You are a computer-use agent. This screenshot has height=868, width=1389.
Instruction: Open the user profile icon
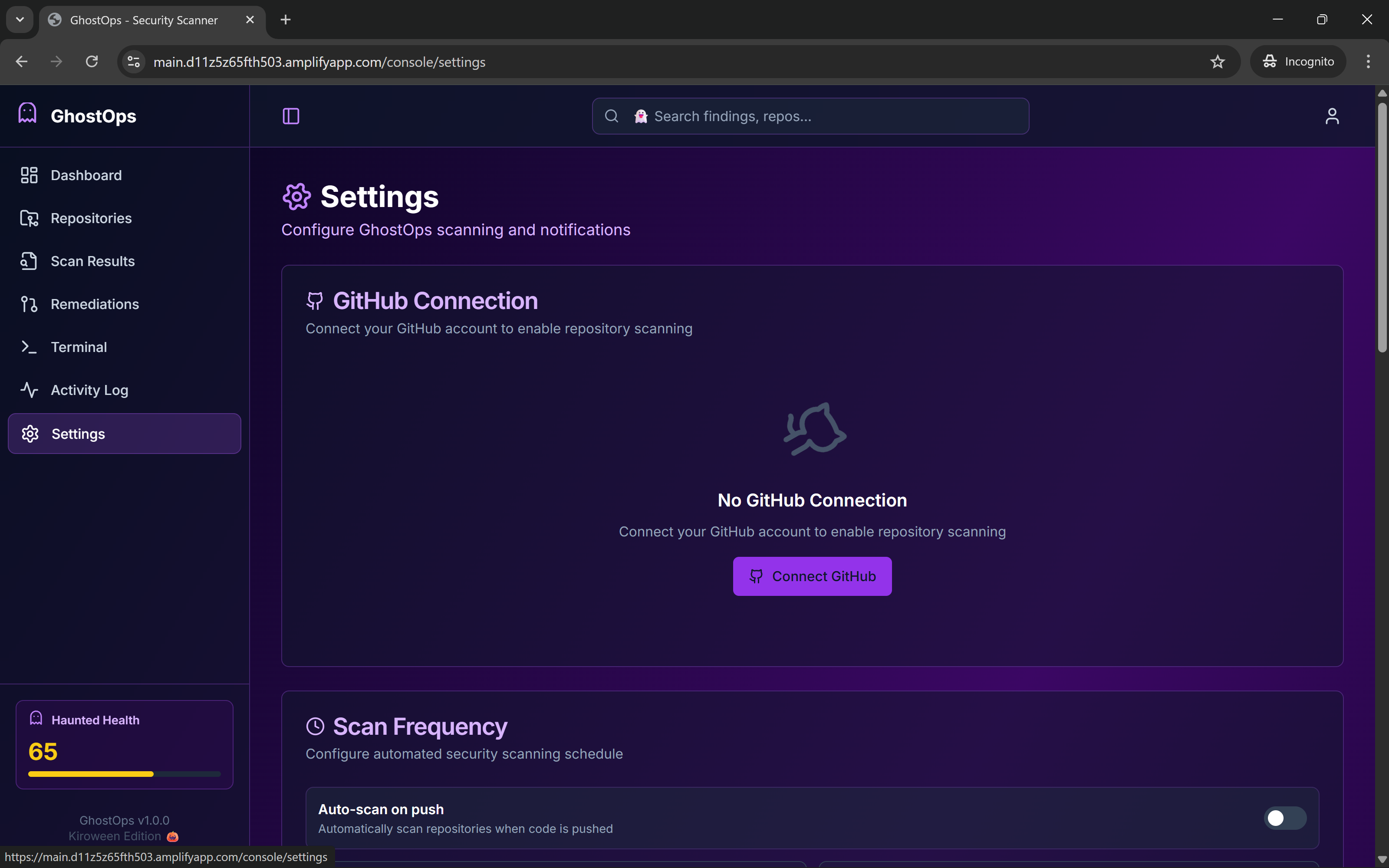[x=1332, y=116]
